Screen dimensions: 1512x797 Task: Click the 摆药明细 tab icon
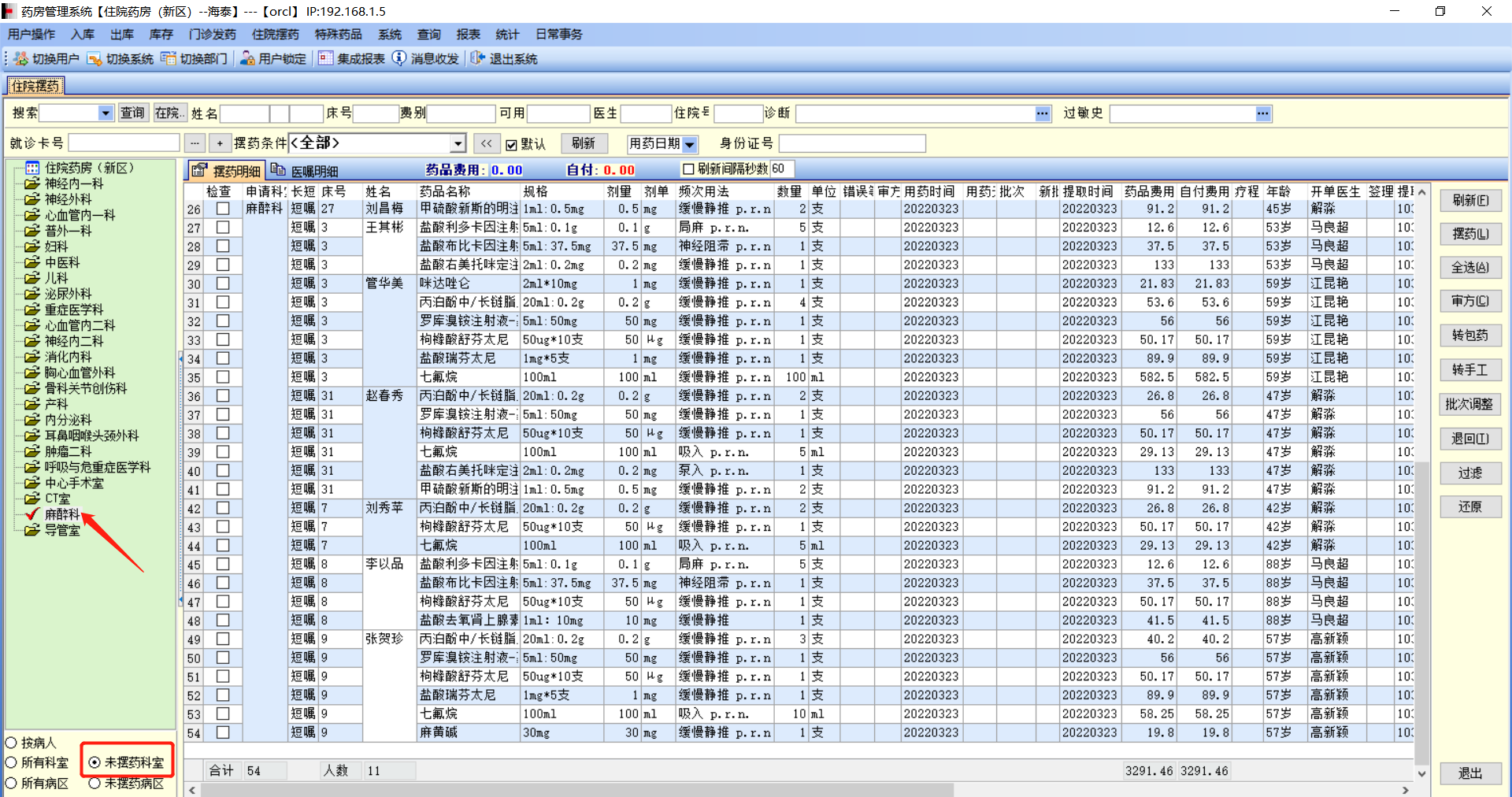coord(199,170)
